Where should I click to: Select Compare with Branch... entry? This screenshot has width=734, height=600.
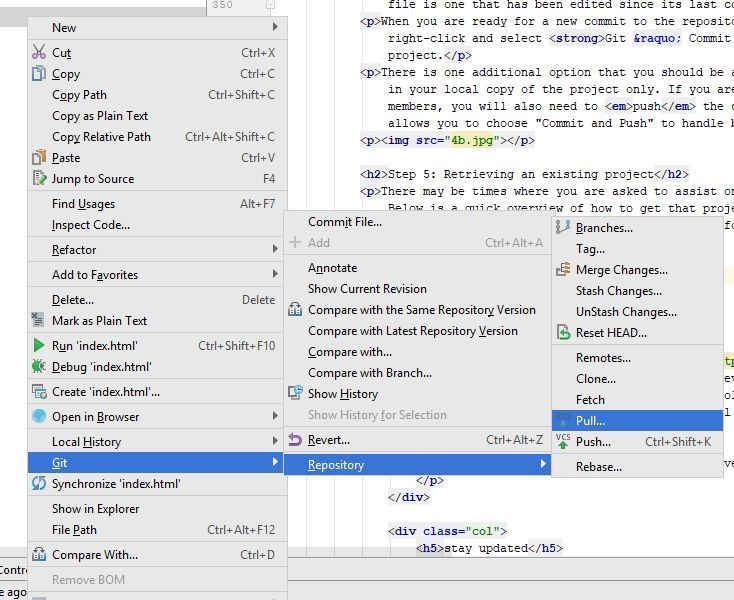(370, 373)
